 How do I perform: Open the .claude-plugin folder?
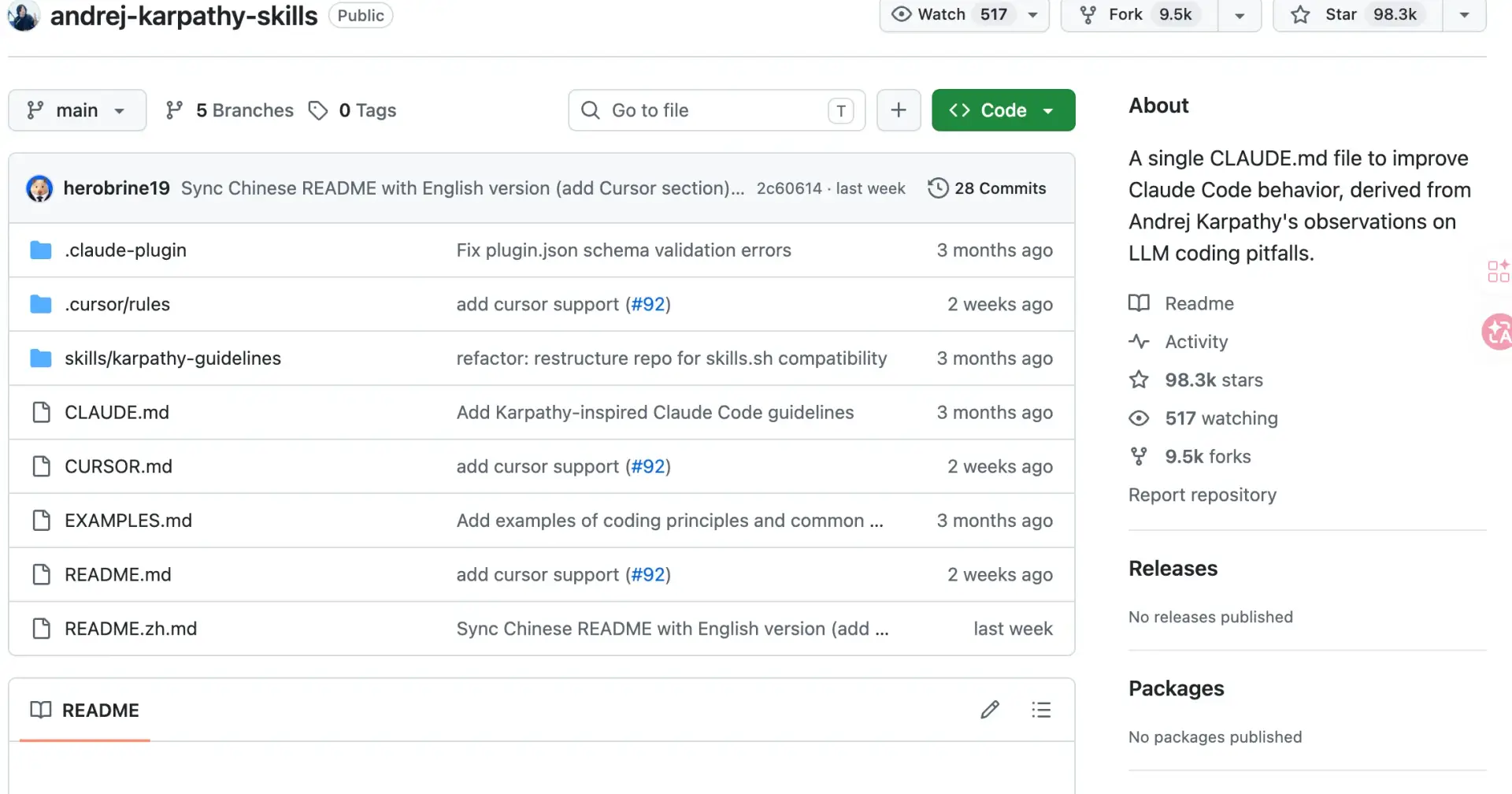point(125,250)
